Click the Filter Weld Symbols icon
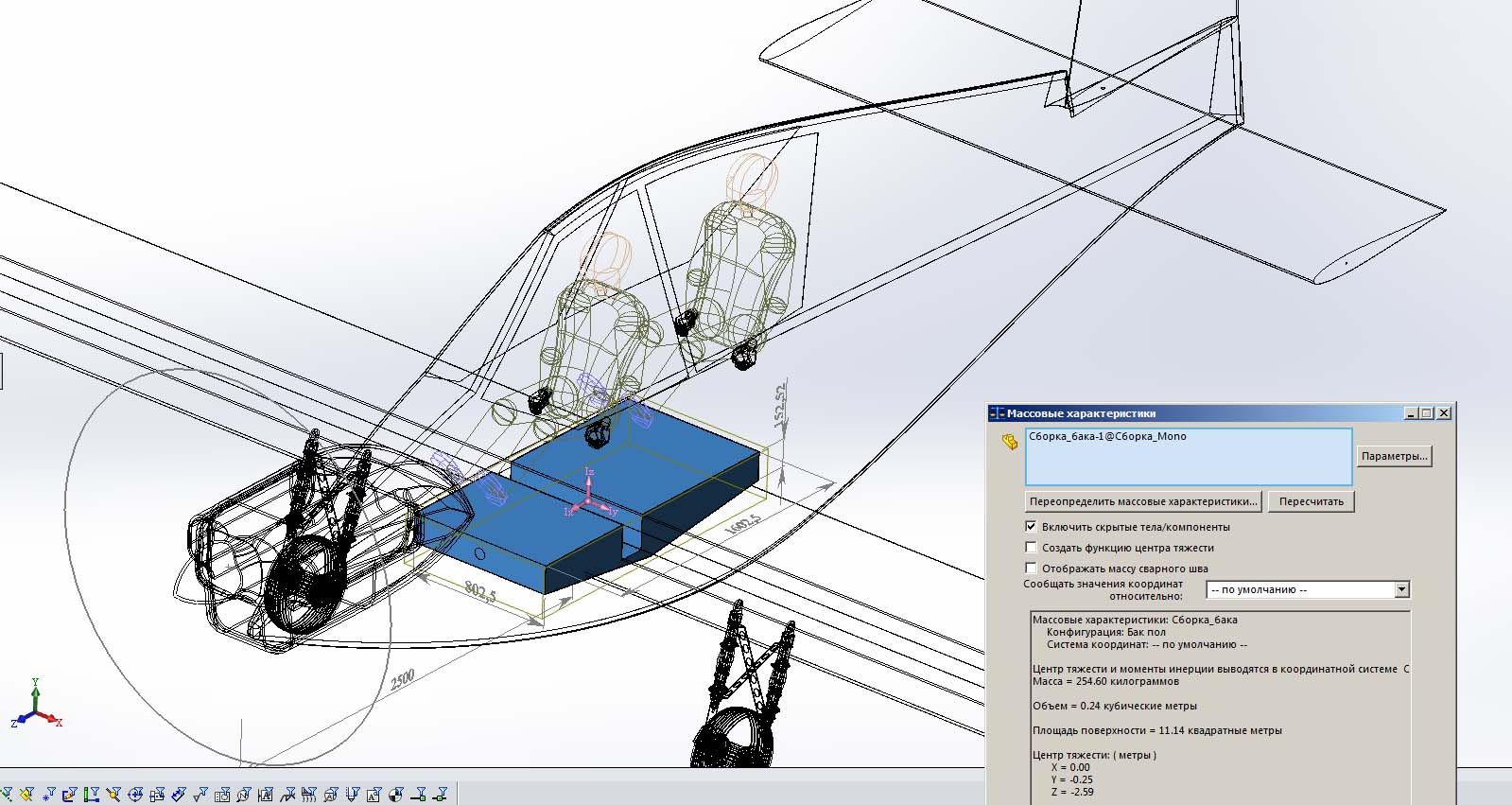This screenshot has width=1512, height=805. click(x=287, y=794)
